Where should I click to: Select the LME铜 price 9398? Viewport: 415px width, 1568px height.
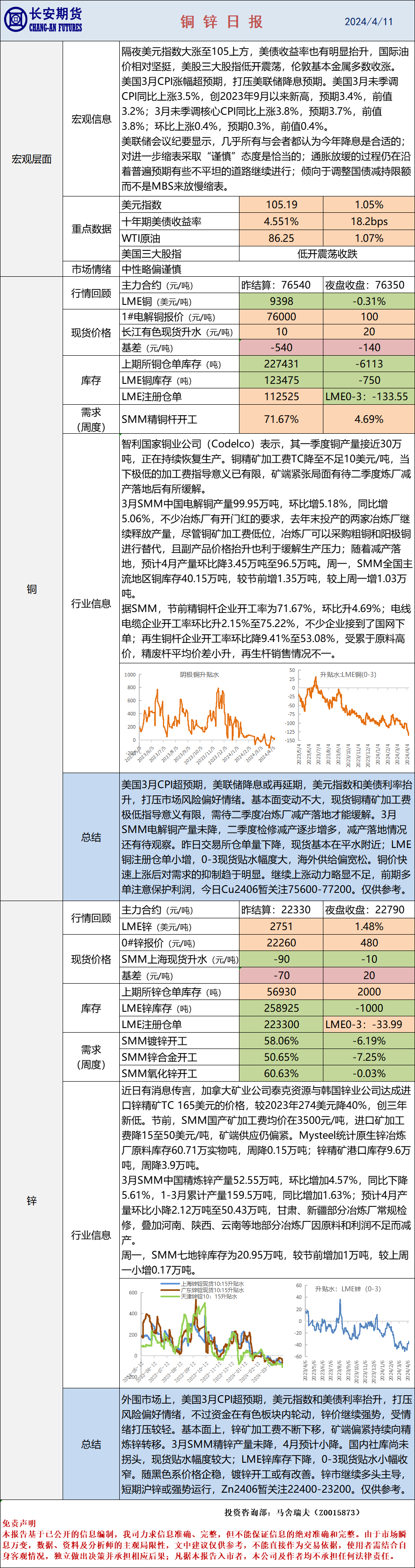click(x=281, y=301)
